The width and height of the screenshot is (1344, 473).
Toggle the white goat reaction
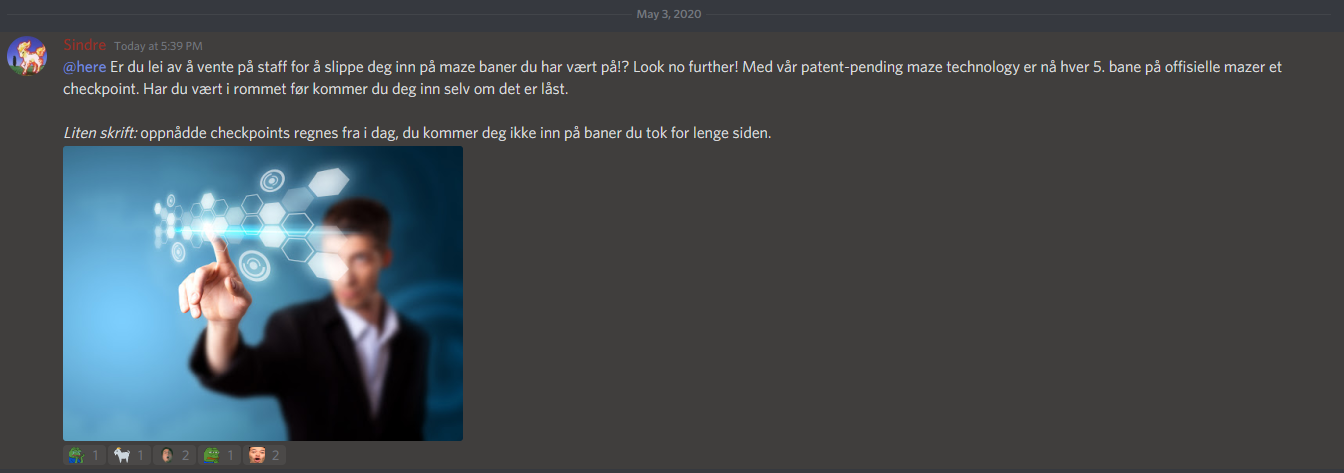[x=129, y=455]
